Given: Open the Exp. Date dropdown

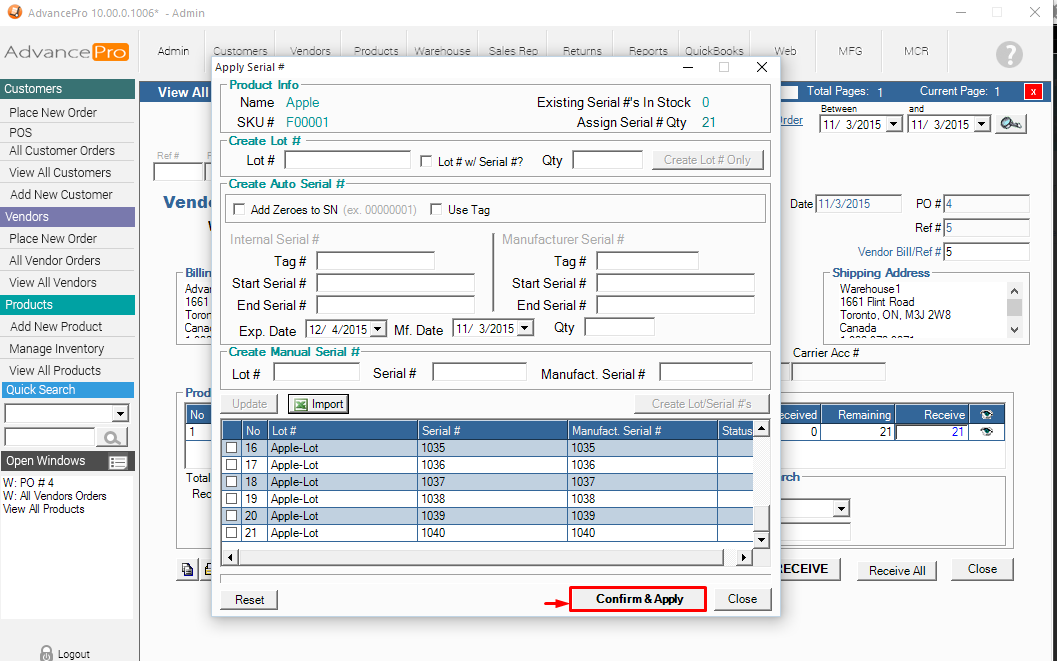Looking at the screenshot, I should [x=378, y=328].
